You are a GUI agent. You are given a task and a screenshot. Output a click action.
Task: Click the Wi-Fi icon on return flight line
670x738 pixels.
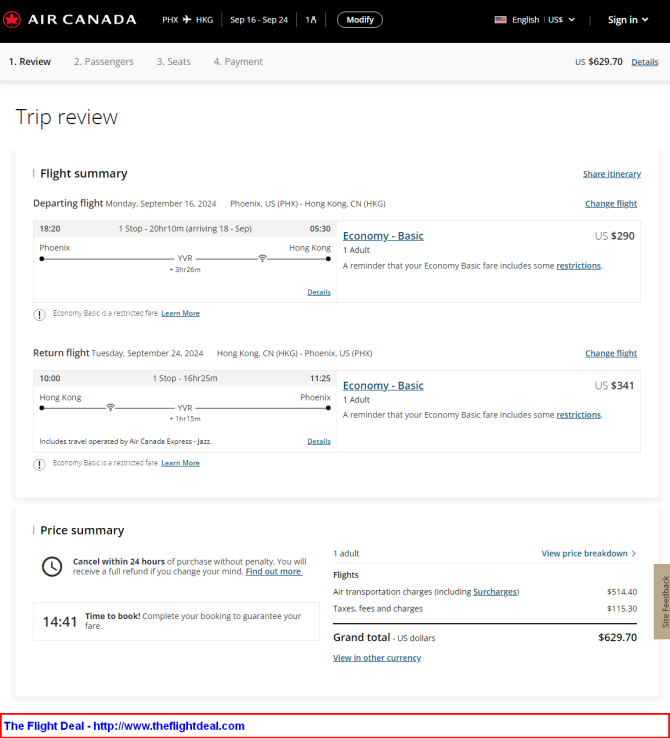coord(110,407)
